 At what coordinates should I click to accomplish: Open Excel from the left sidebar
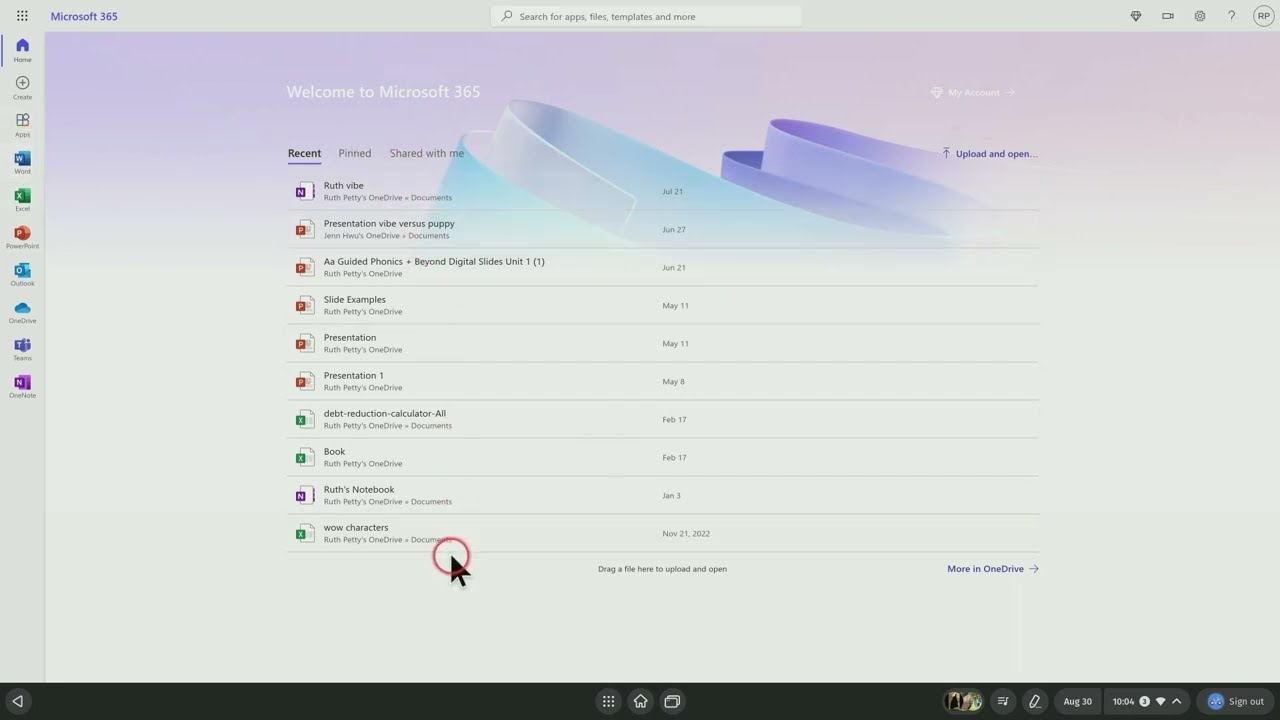coord(22,199)
